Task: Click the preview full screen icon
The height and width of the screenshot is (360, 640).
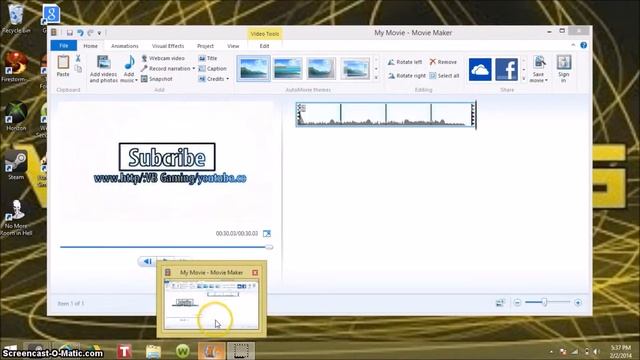Action: 267,233
